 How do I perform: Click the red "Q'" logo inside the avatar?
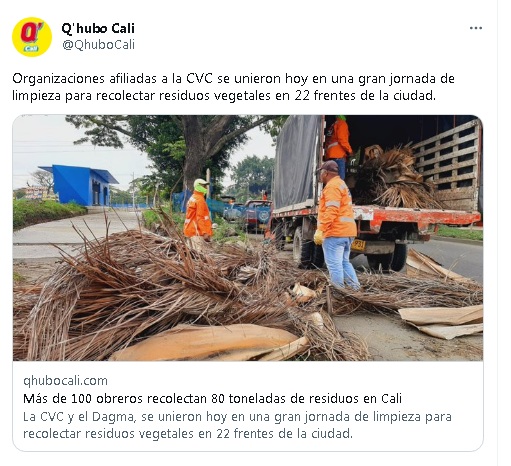click(32, 33)
